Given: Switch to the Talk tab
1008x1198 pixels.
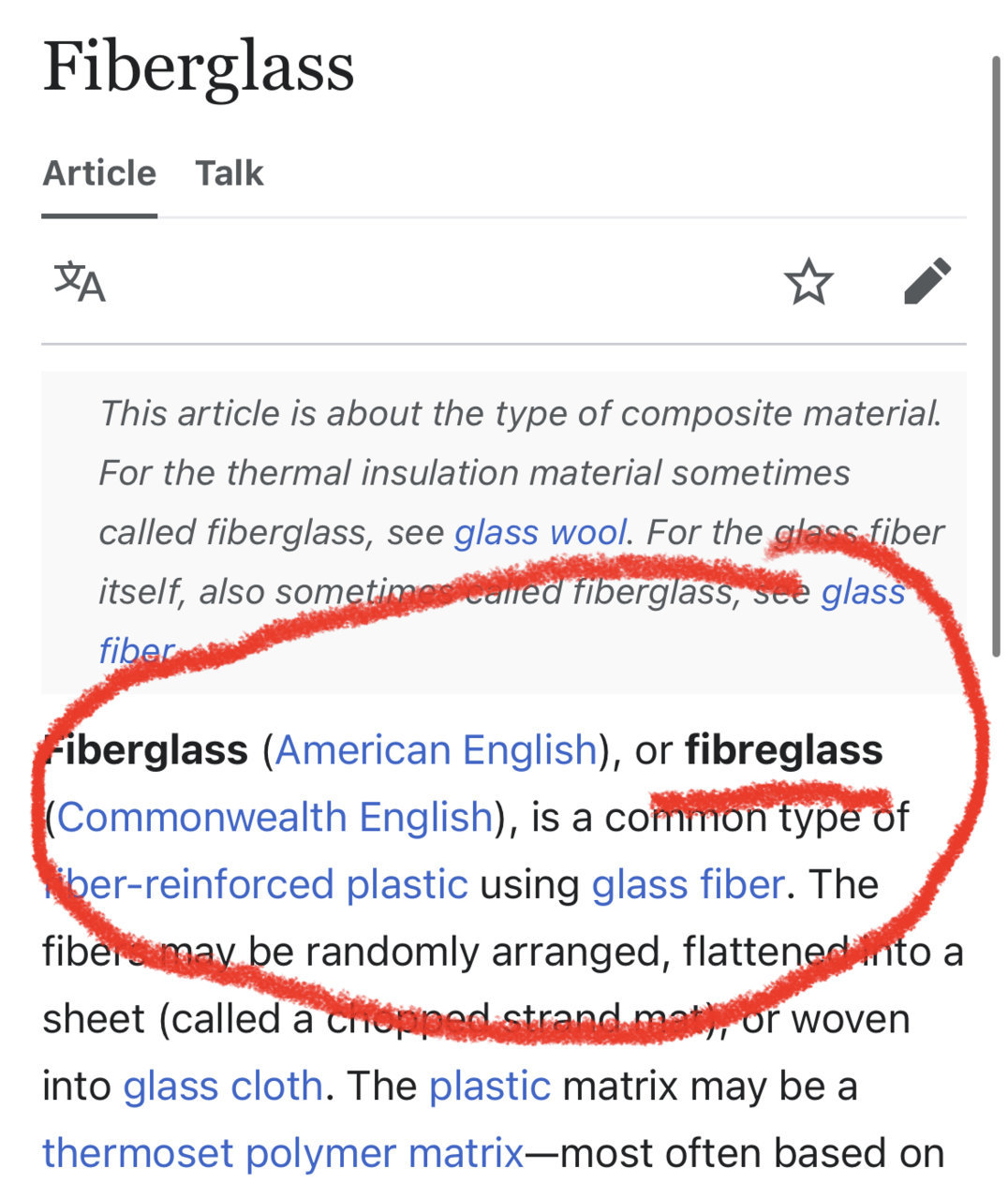Looking at the screenshot, I should pyautogui.click(x=230, y=173).
